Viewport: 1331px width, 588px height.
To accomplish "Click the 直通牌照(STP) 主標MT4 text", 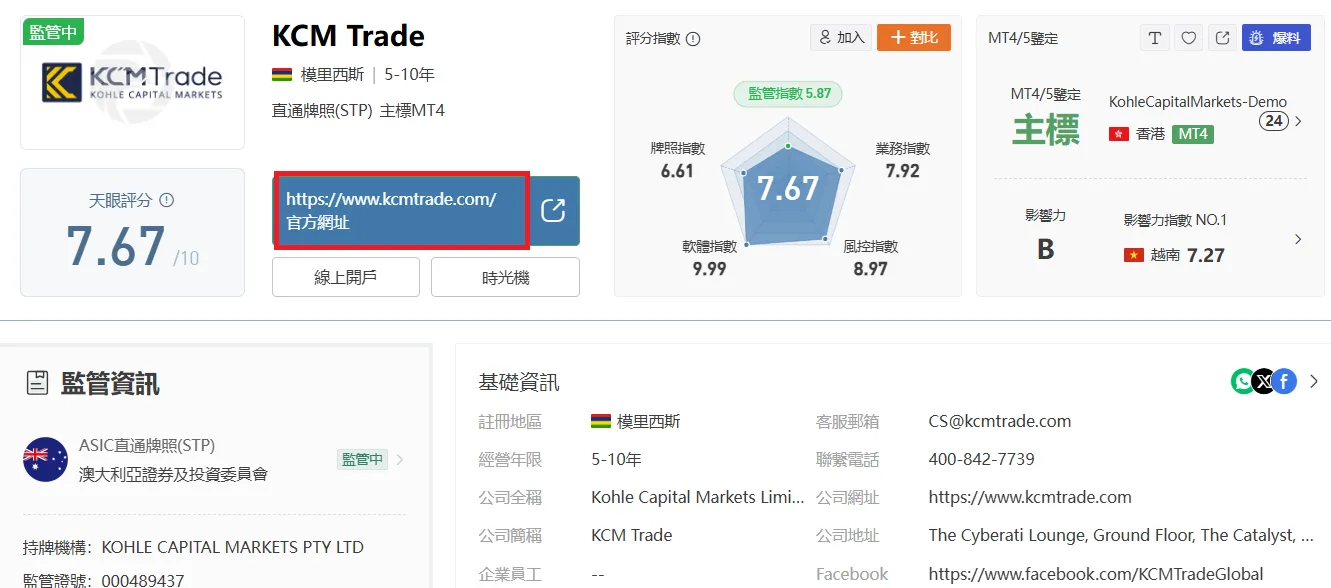I will 358,110.
